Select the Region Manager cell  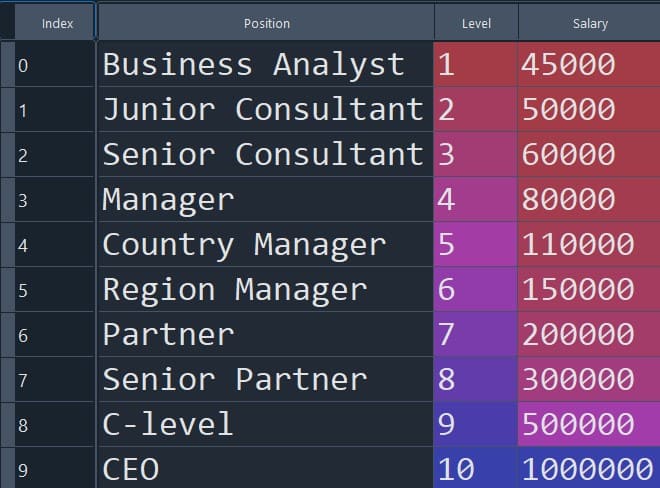coord(235,290)
